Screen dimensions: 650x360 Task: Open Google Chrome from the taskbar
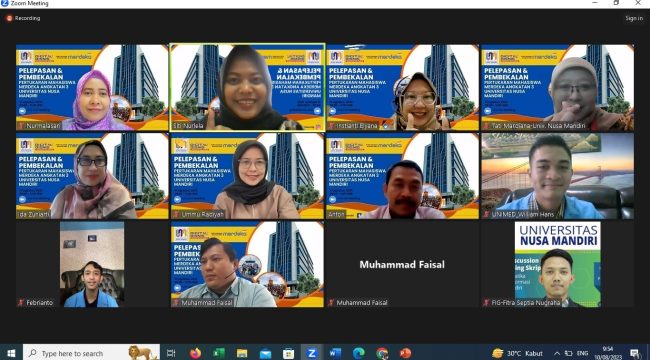click(382, 353)
